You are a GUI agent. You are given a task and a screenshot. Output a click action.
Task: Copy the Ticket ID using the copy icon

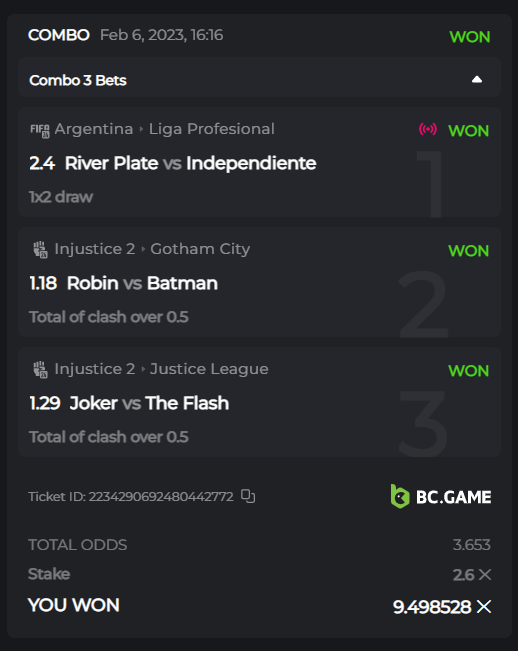248,496
